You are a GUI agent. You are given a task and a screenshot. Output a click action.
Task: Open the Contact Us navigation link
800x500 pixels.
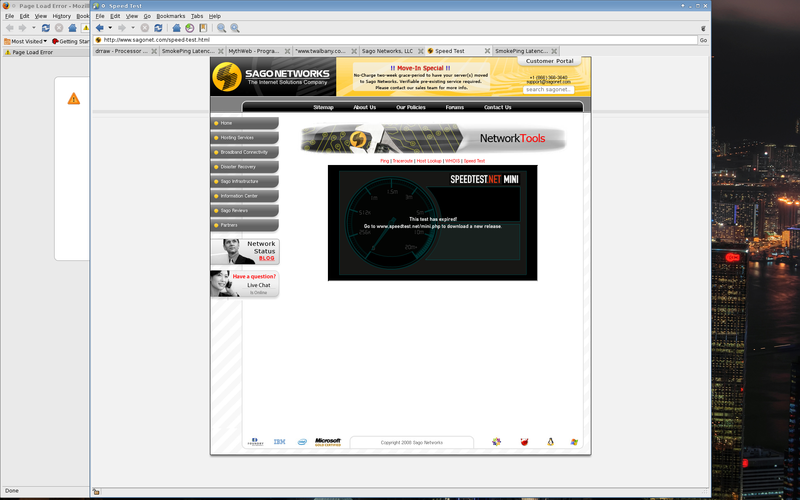click(x=497, y=107)
